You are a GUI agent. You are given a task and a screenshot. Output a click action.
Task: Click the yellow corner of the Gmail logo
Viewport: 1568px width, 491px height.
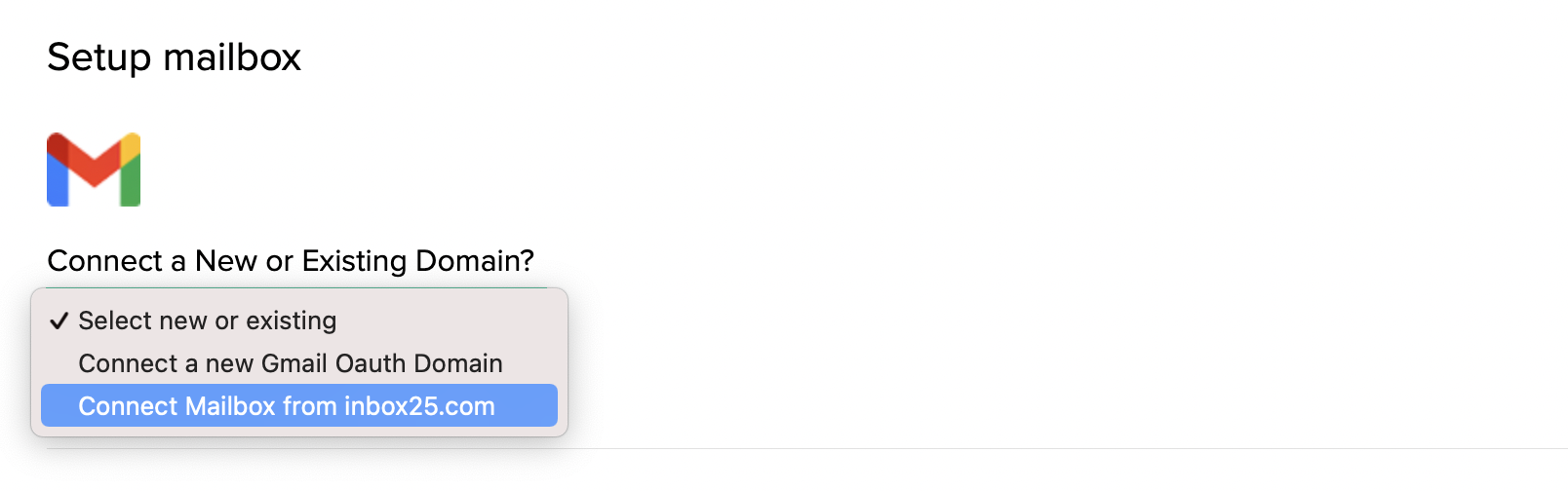click(131, 146)
